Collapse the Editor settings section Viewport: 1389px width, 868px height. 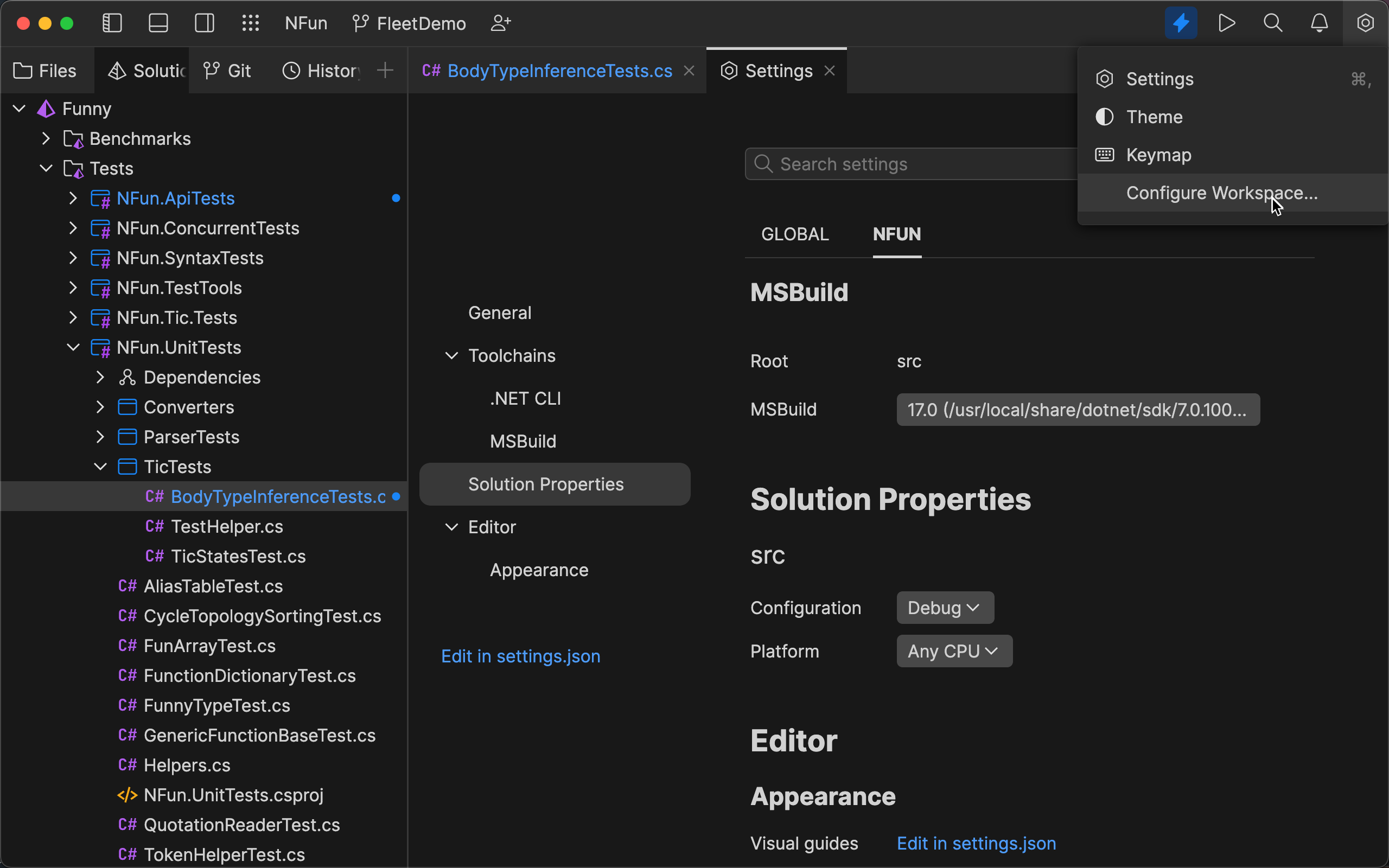pyautogui.click(x=452, y=527)
